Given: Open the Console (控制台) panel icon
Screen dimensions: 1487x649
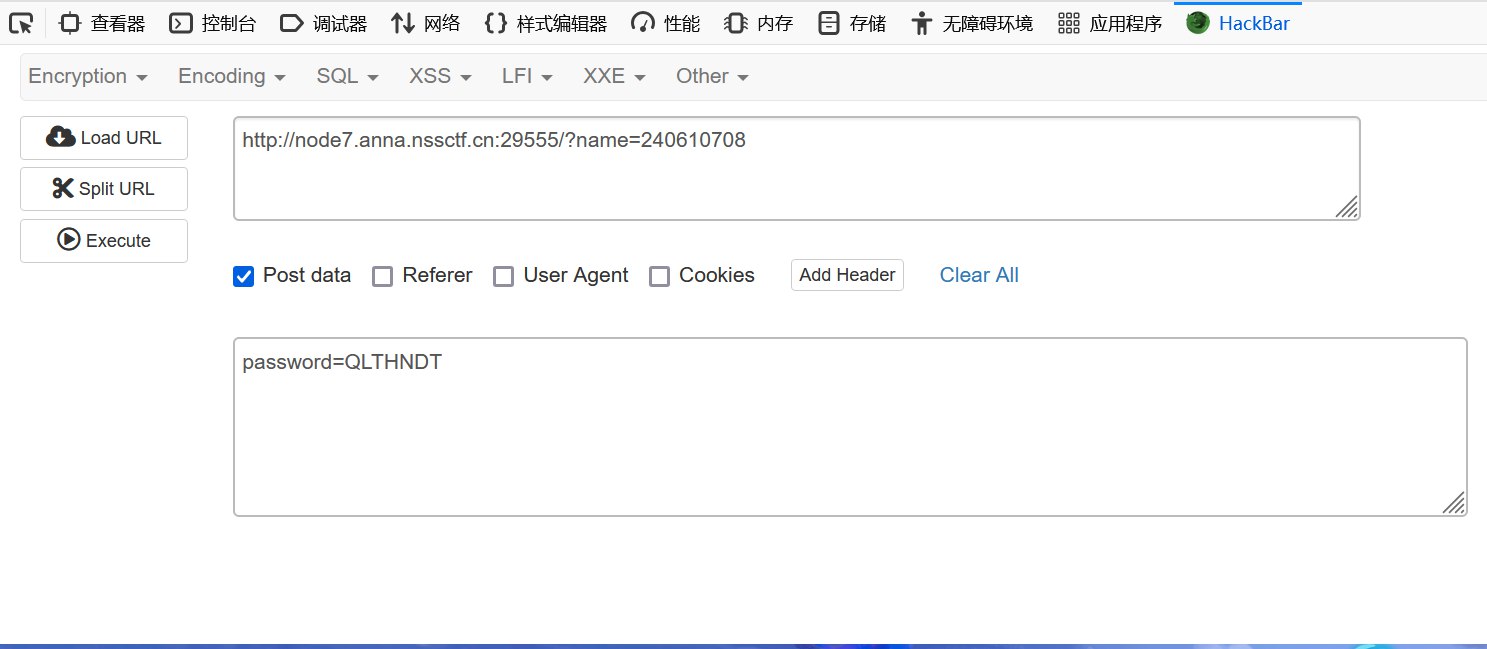Looking at the screenshot, I should click(x=181, y=23).
